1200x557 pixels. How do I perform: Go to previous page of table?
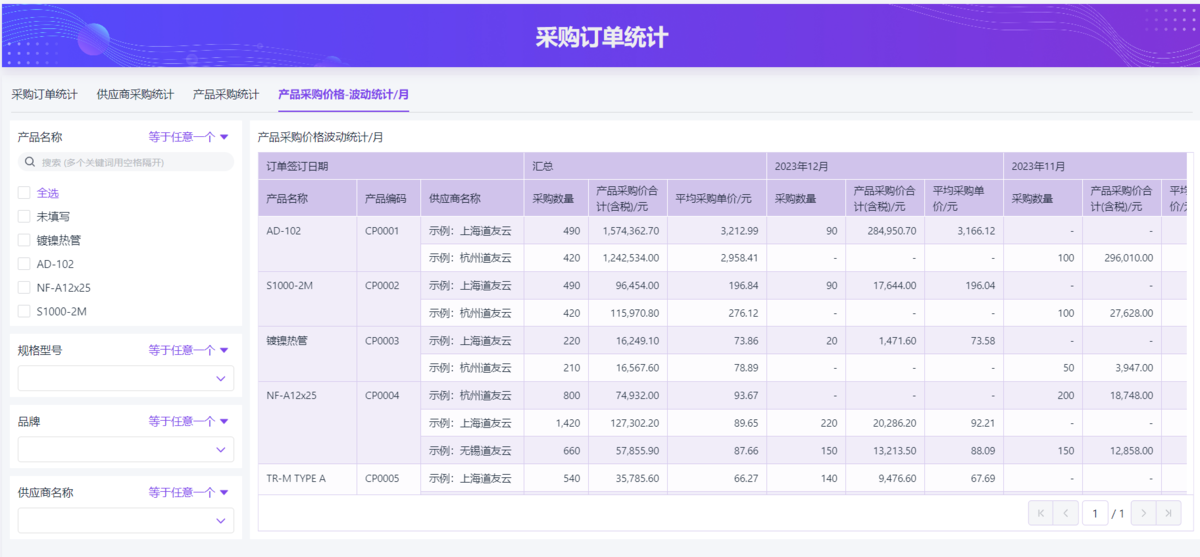click(1066, 513)
